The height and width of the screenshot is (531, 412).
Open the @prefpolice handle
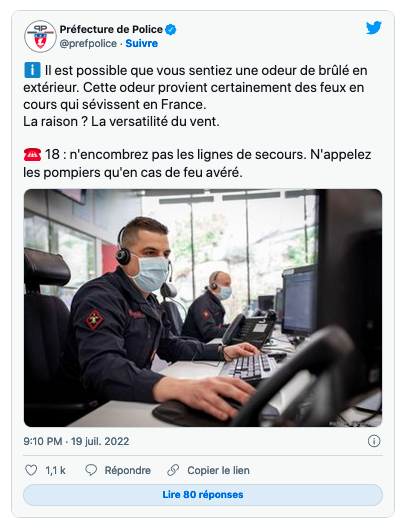coord(88,43)
